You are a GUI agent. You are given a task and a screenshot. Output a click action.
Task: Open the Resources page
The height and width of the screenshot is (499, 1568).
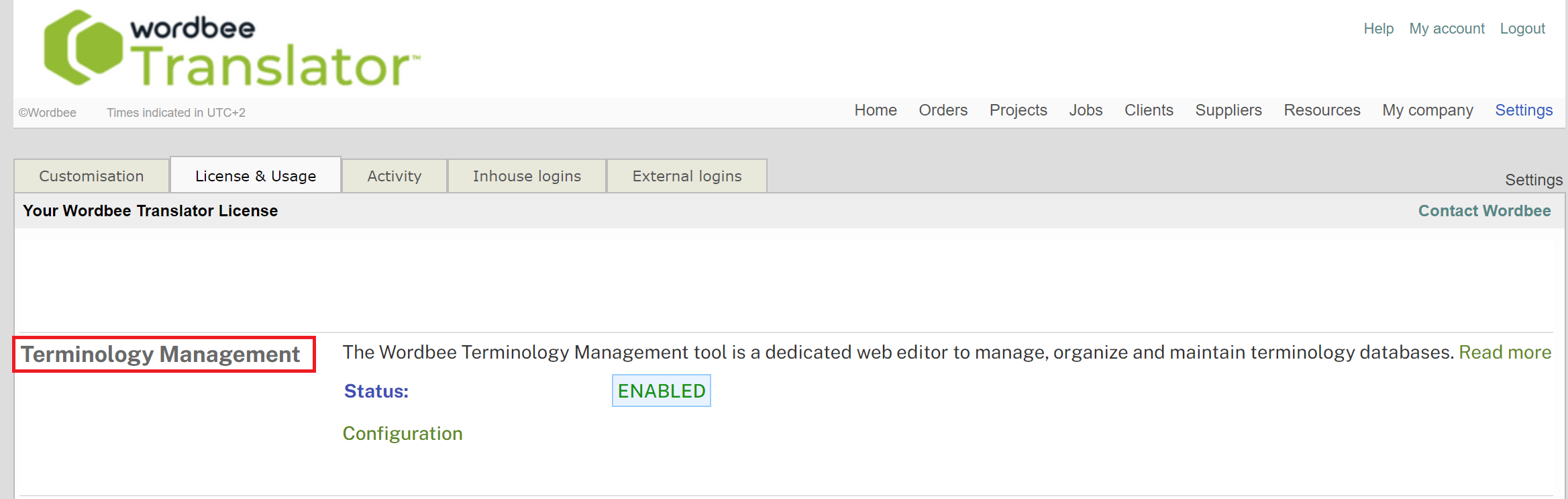1321,110
